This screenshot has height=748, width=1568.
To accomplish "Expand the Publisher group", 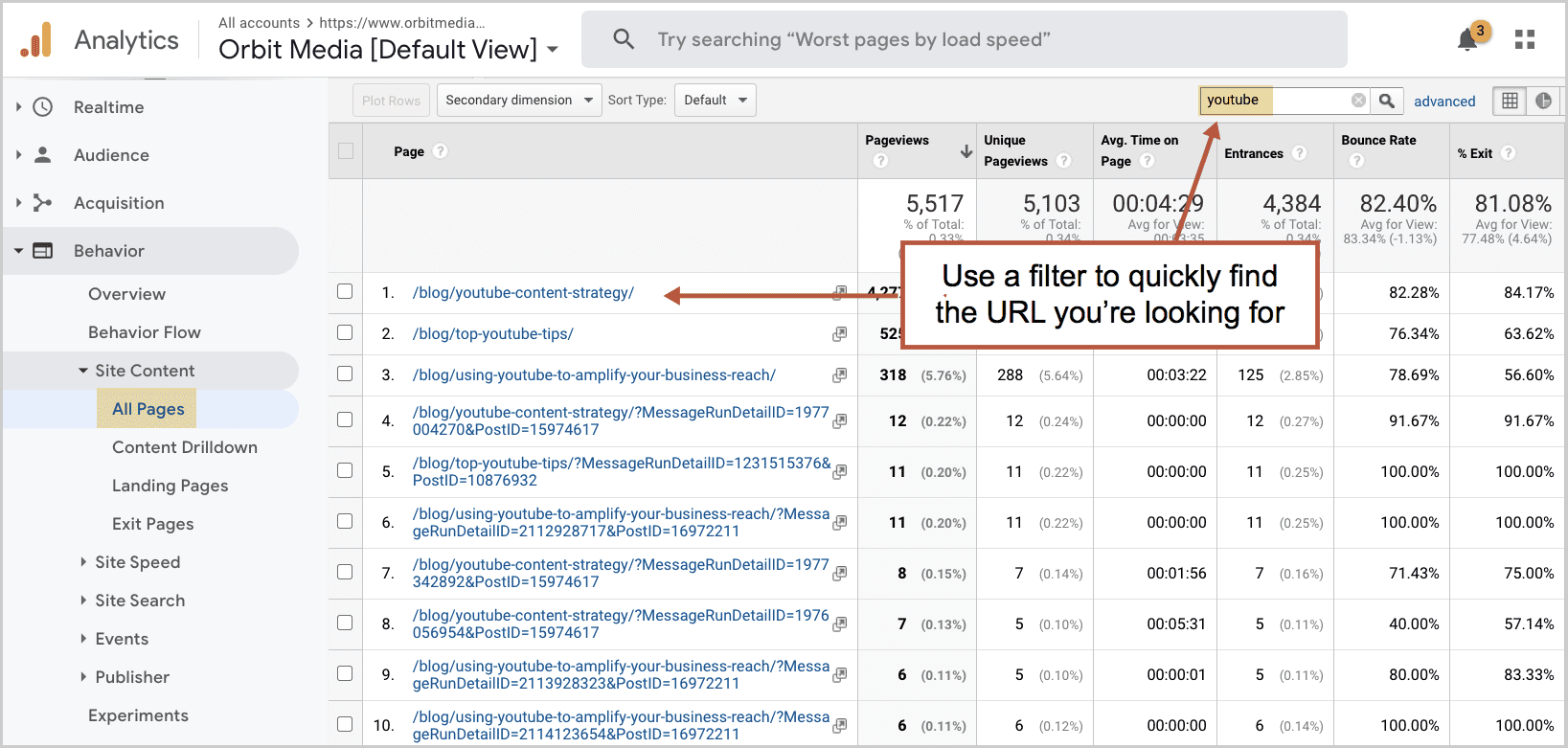I will [83, 677].
